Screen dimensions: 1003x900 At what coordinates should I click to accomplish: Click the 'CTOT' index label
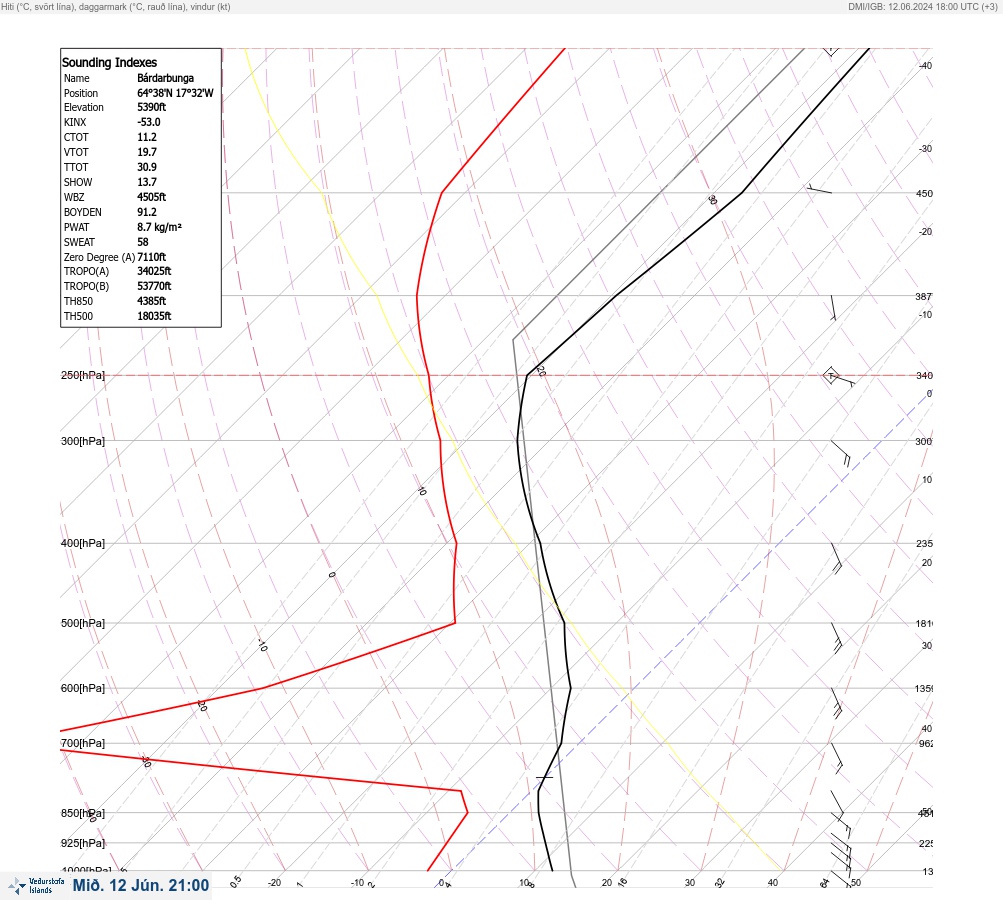pyautogui.click(x=76, y=137)
